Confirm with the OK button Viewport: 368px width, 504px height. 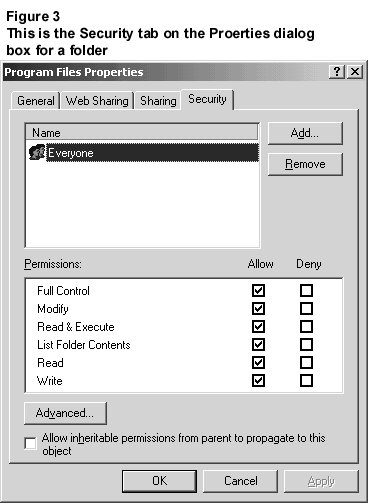point(159,481)
